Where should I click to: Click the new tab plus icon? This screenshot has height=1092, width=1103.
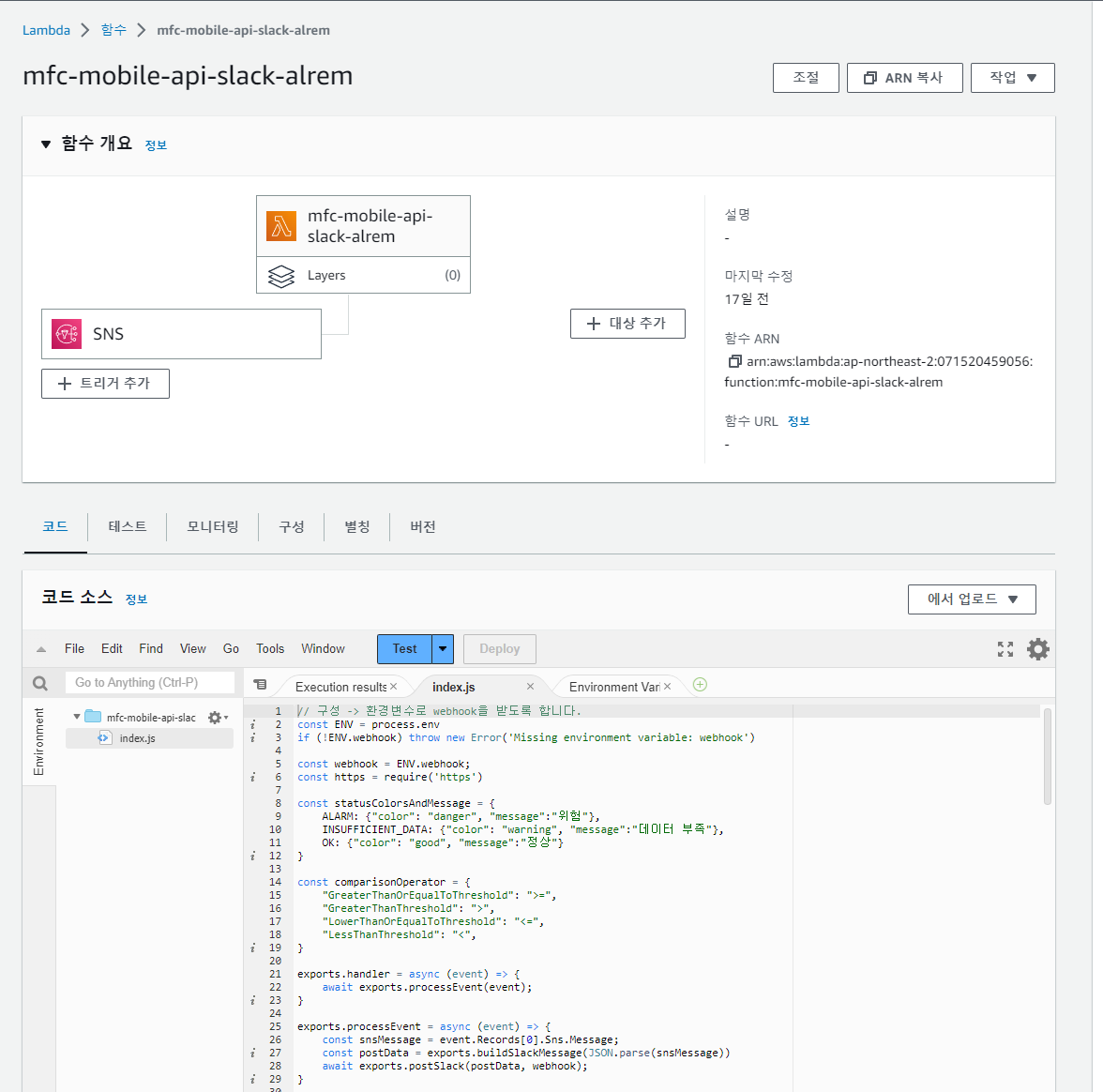coord(700,685)
